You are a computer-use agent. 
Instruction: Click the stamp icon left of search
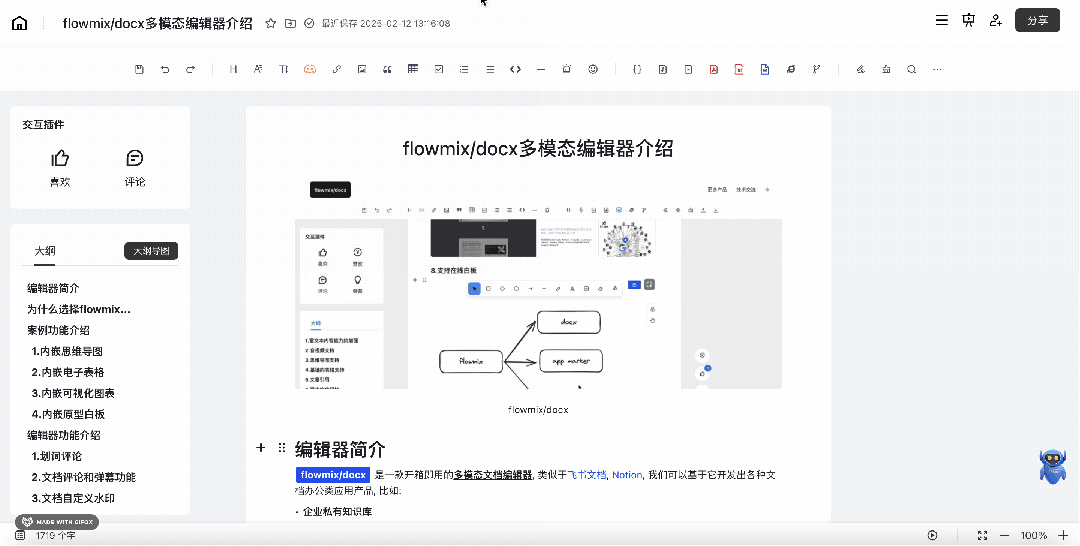pos(886,70)
